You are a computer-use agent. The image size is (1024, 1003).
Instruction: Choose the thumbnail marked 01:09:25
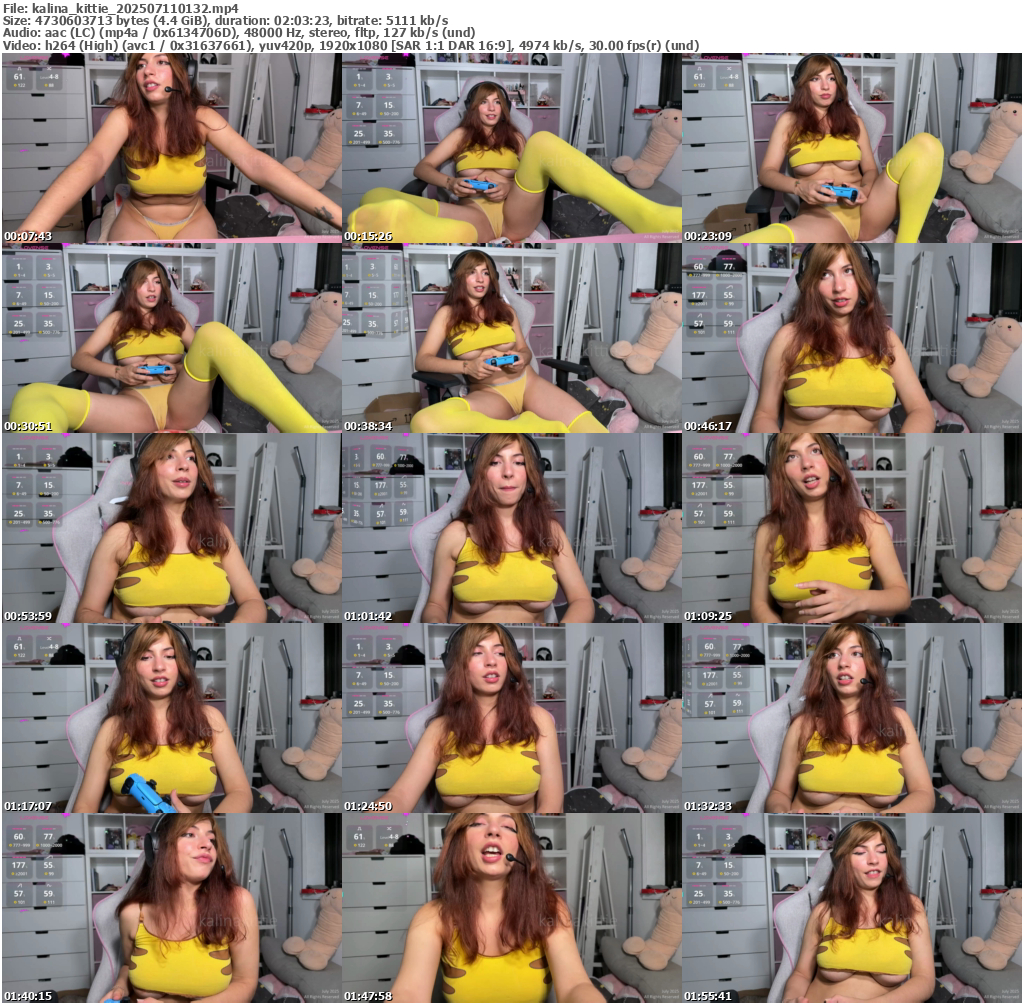click(x=851, y=528)
